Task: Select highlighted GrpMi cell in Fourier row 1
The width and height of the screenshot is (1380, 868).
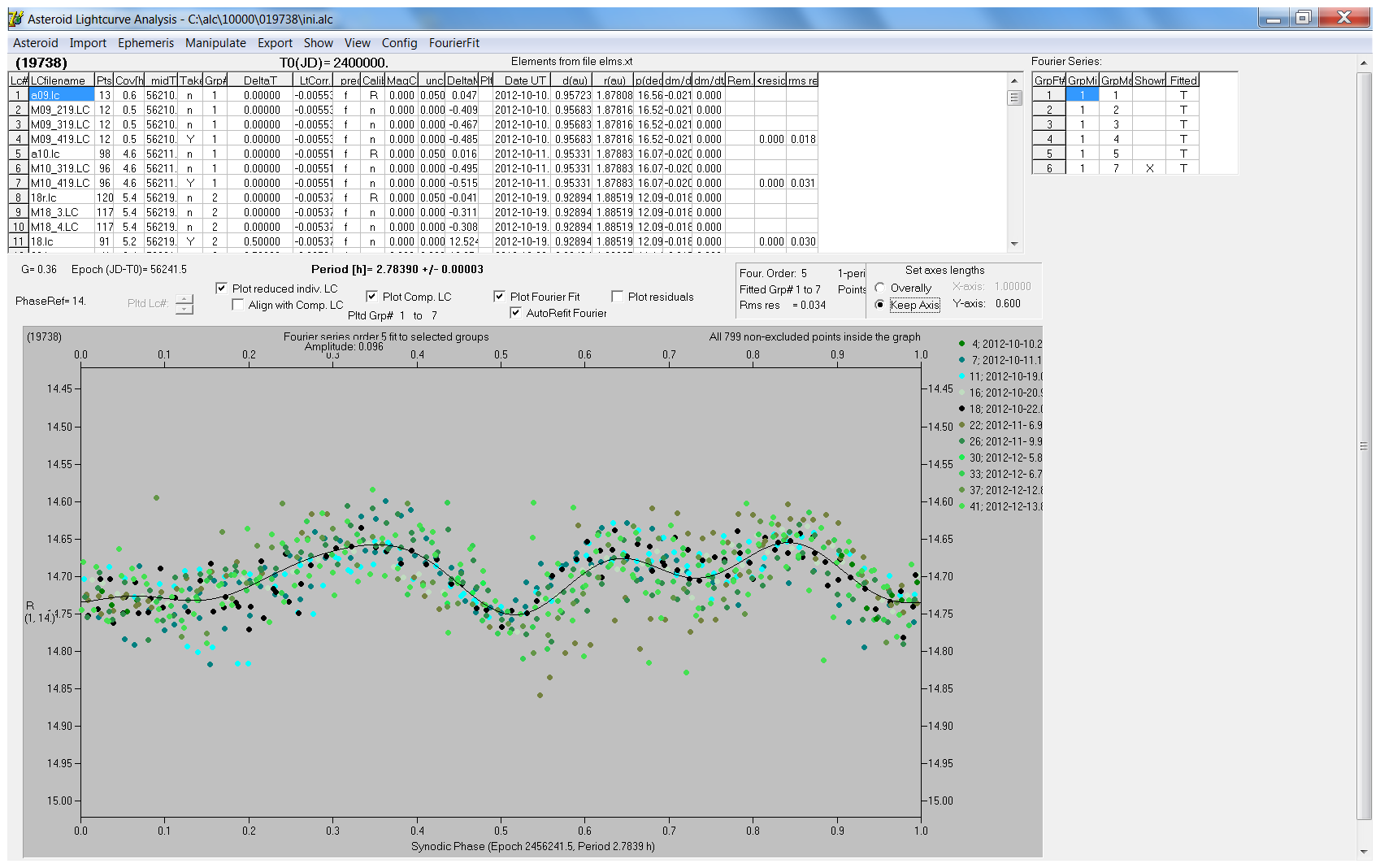Action: pos(1082,95)
